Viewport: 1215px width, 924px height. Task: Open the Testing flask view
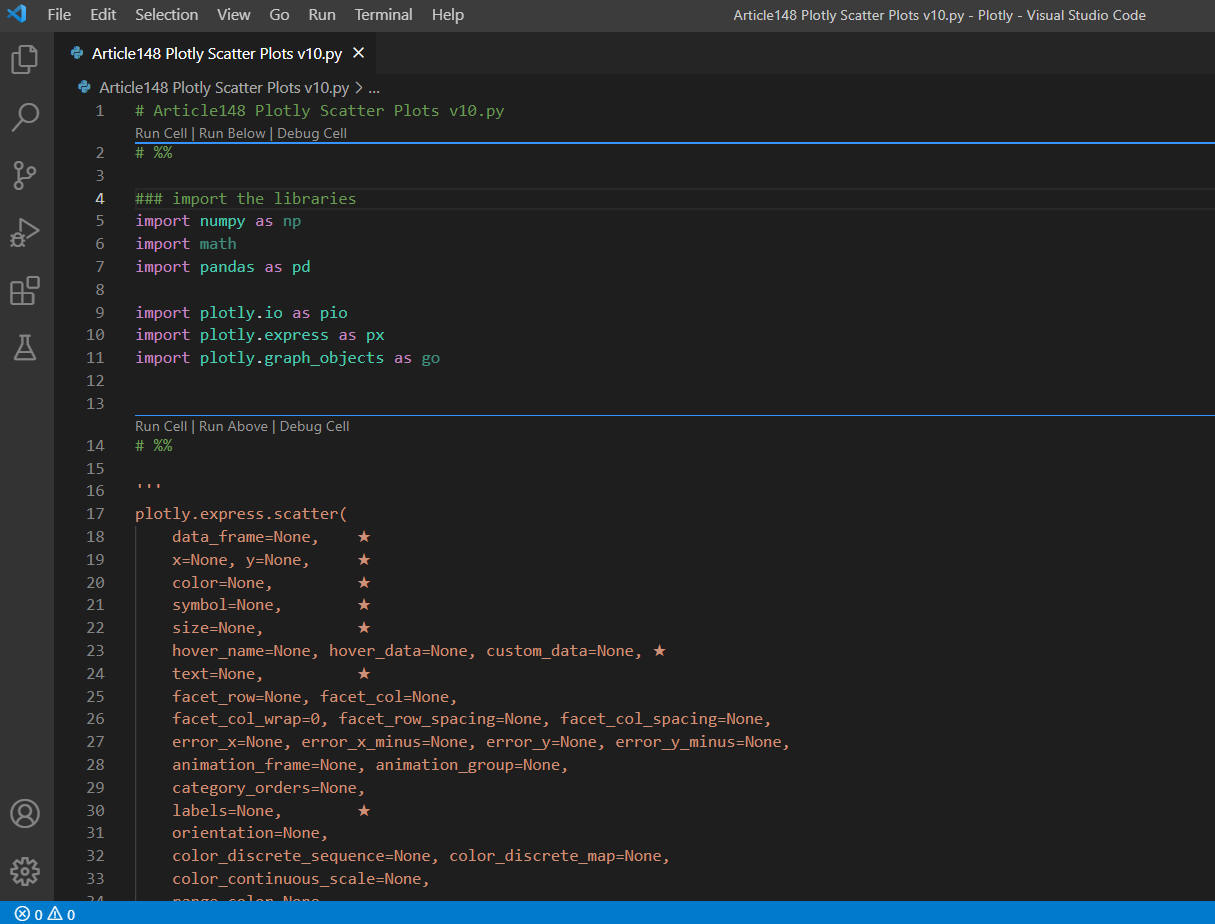[x=25, y=348]
